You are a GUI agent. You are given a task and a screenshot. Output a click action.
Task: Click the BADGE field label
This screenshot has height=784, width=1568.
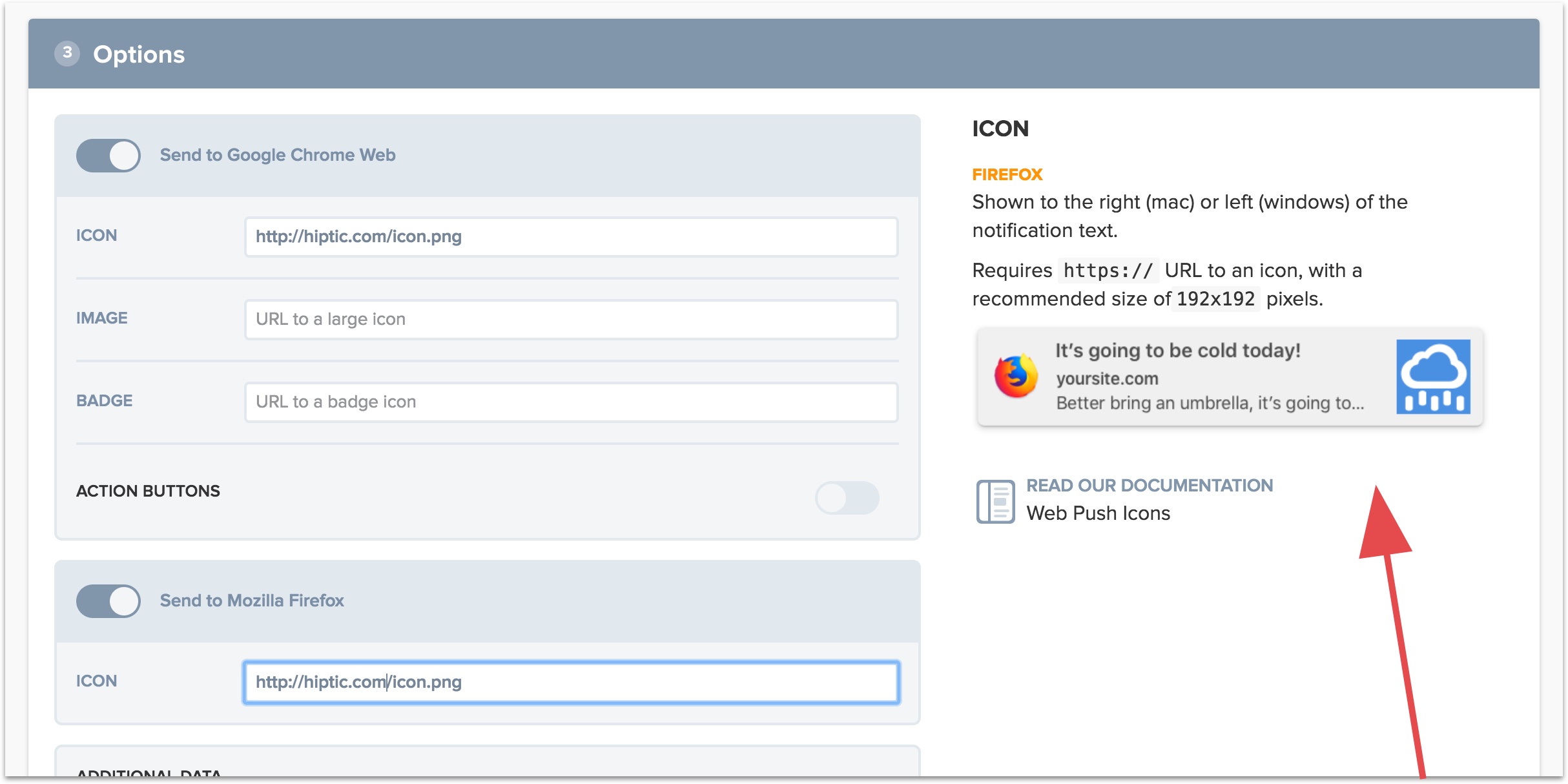tap(105, 401)
